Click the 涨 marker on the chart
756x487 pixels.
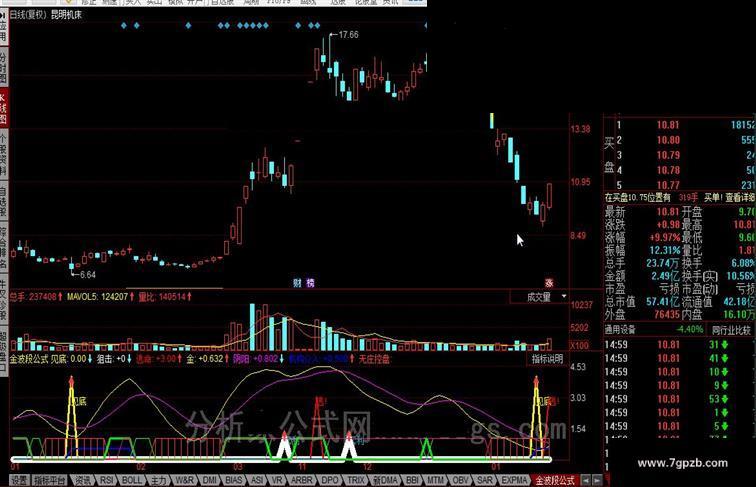pos(549,283)
